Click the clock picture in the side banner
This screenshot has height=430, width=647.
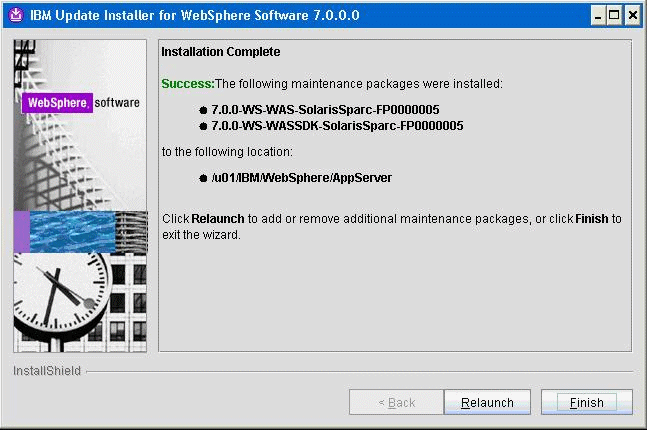[62, 299]
